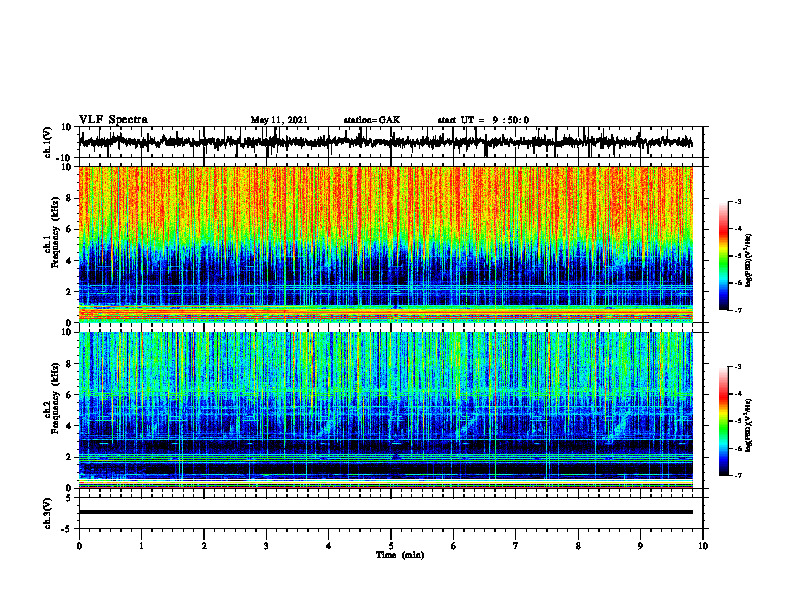Click the '4' tick on the Time axis
The image size is (792, 612).
tap(329, 546)
